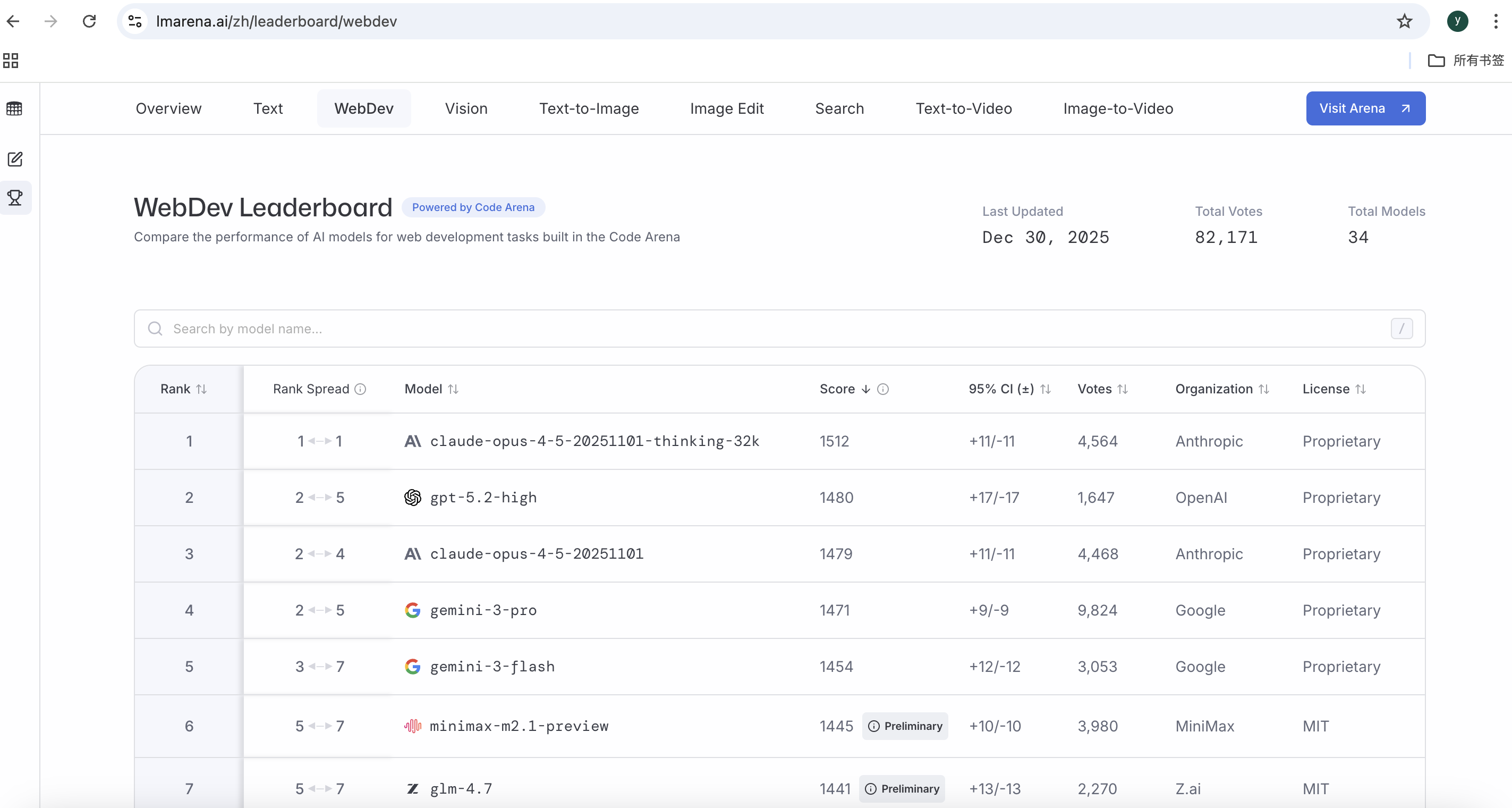Switch to the Text-to-Image tab
Screen dimensions: 1512x808
pyautogui.click(x=589, y=108)
